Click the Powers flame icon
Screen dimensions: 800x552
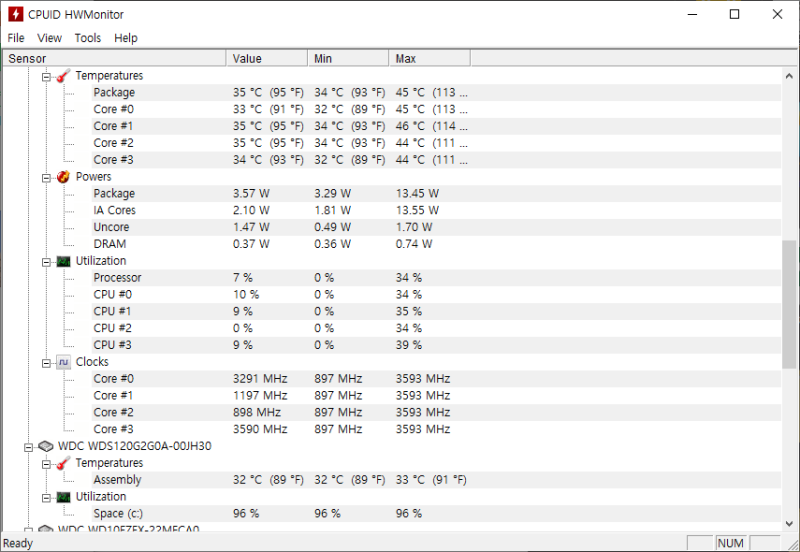pyautogui.click(x=63, y=177)
